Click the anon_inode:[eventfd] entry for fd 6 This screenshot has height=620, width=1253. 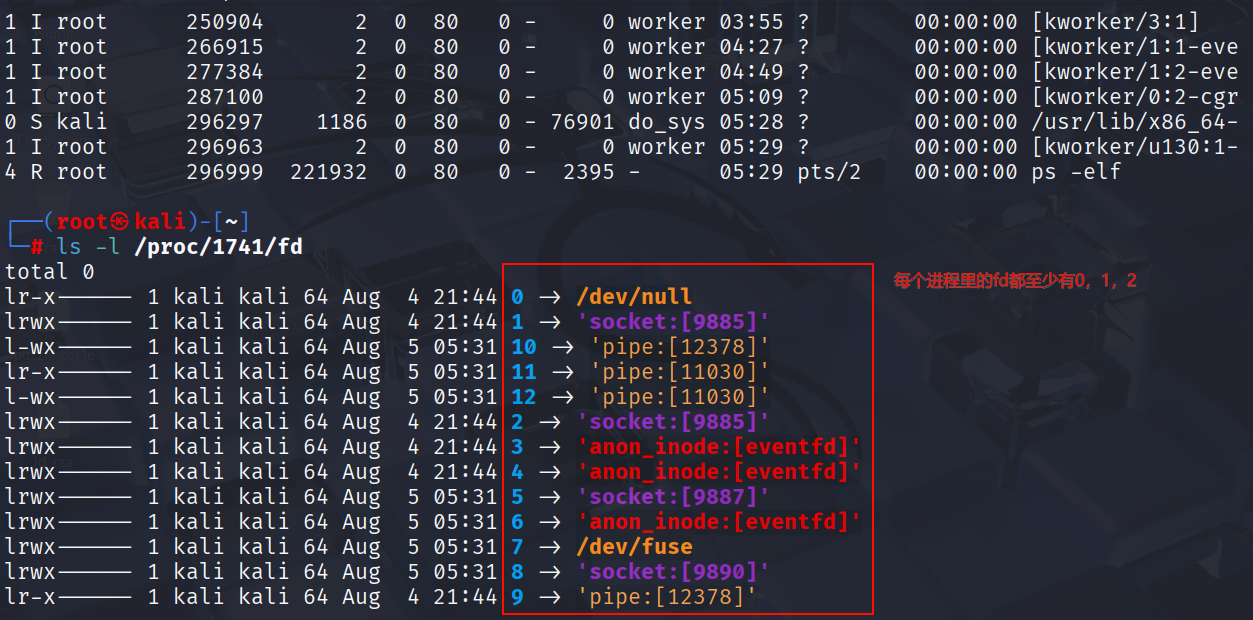(x=719, y=522)
